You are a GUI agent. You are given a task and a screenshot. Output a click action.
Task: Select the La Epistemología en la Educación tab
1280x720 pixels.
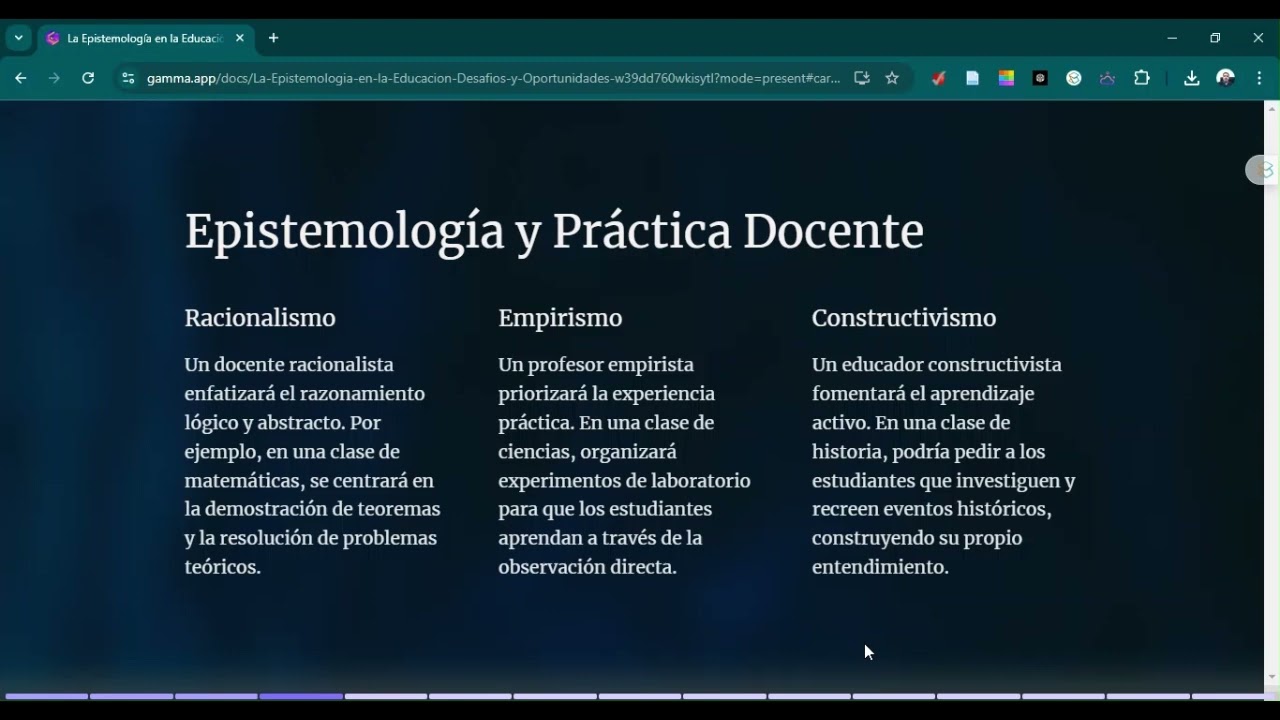(145, 38)
